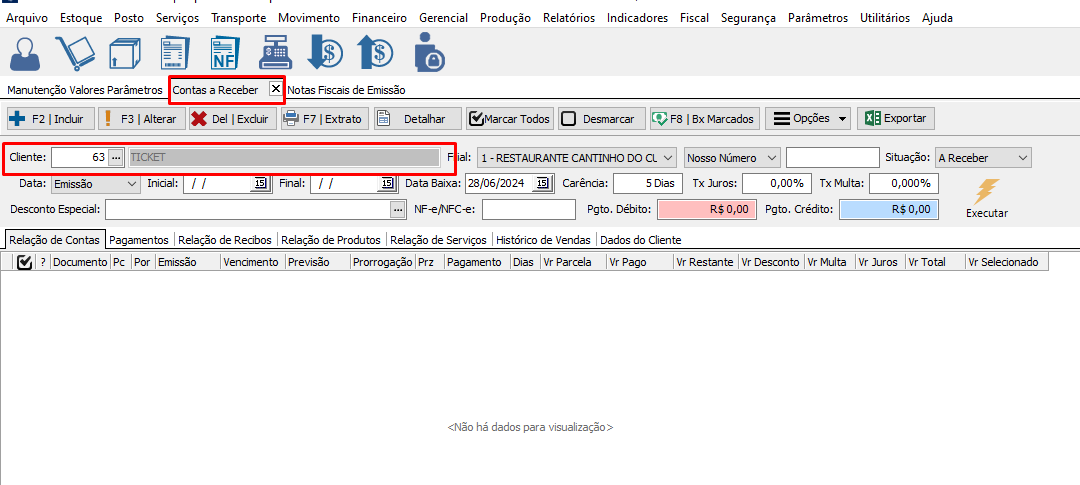Click the Desmarcar checkbox button
This screenshot has width=1080, height=485.
pyautogui.click(x=599, y=119)
